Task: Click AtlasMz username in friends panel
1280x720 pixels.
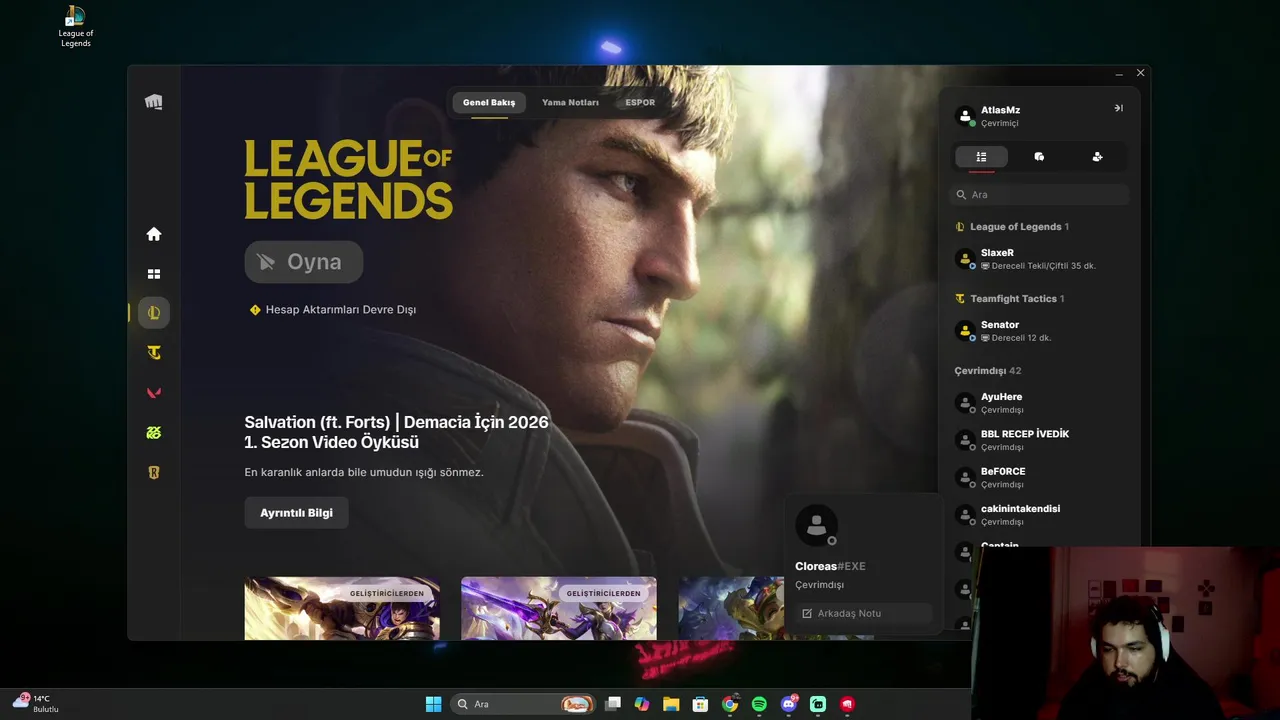Action: click(x=1000, y=110)
